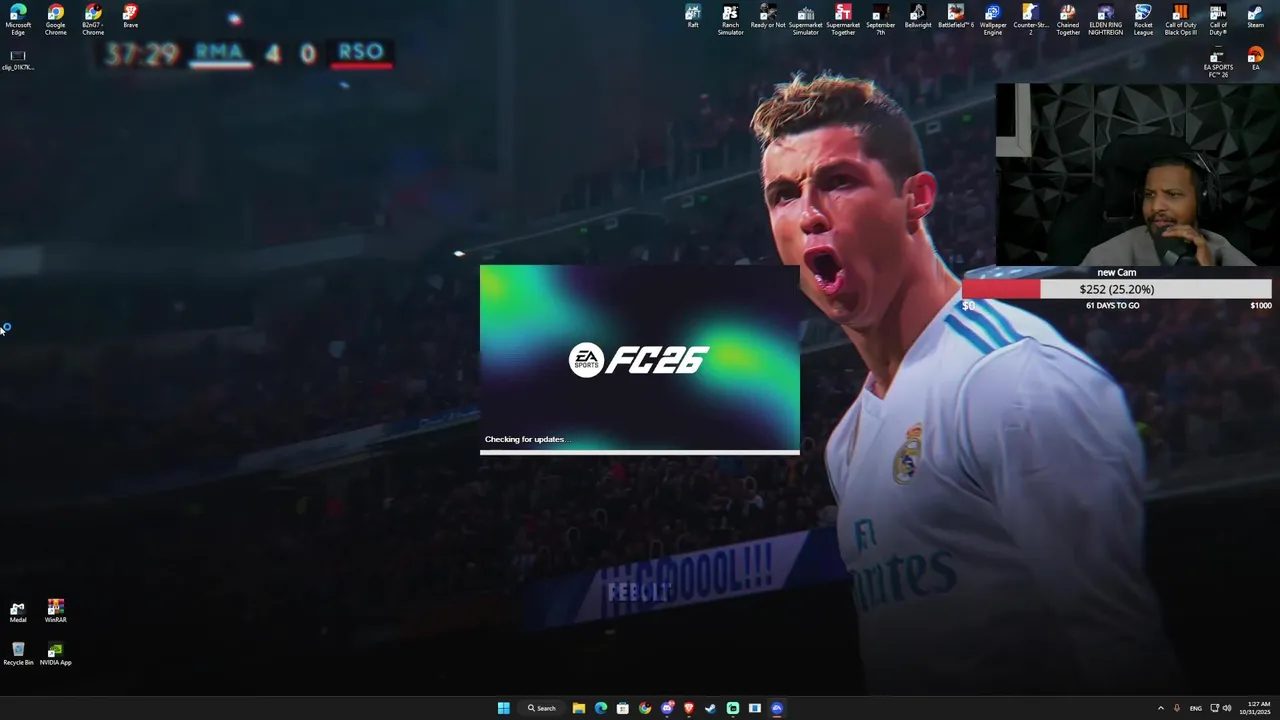Select the Medal desktop shortcut

coord(18,612)
